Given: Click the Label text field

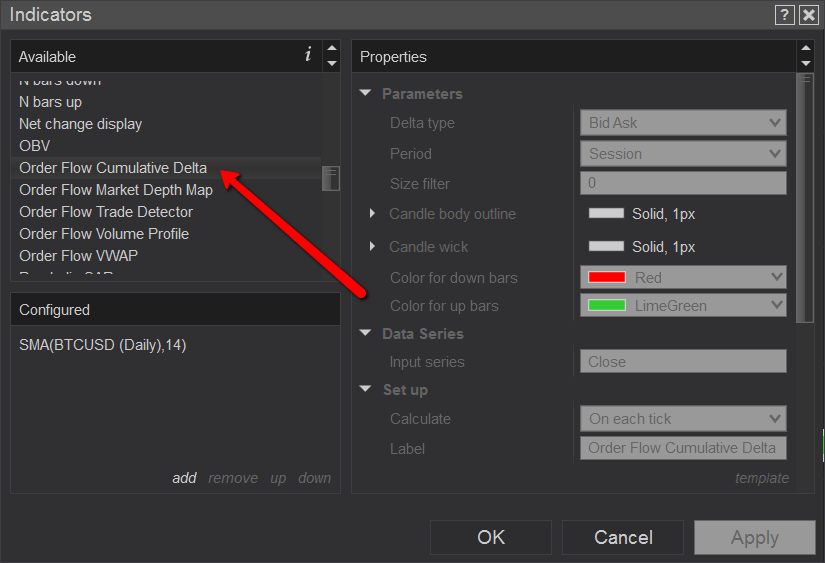Looking at the screenshot, I should click(683, 448).
